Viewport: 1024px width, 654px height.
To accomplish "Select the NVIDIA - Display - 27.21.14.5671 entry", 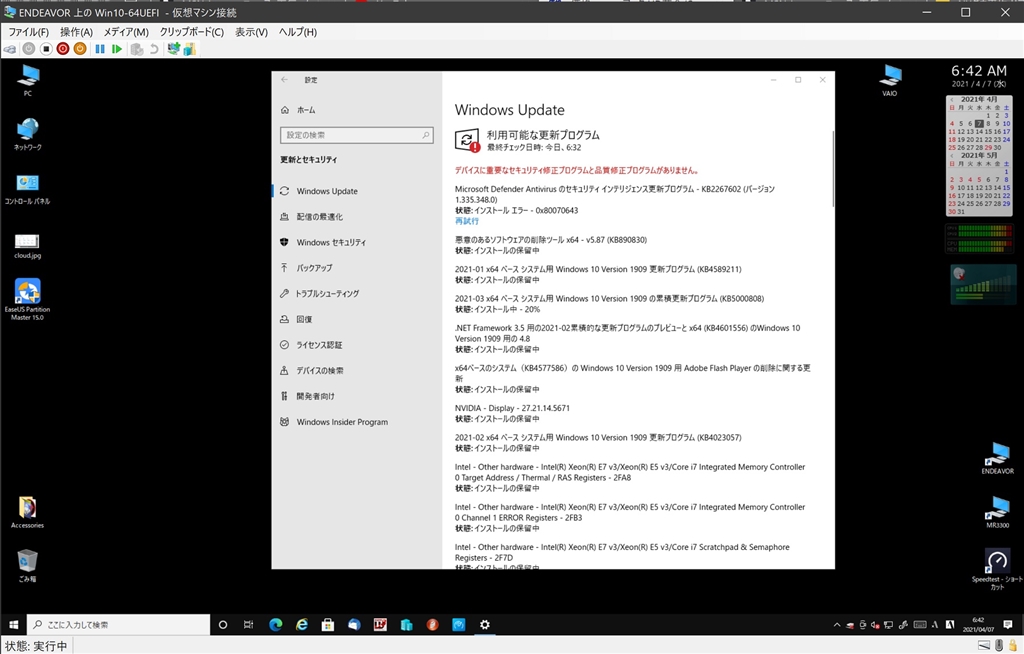I will point(512,408).
